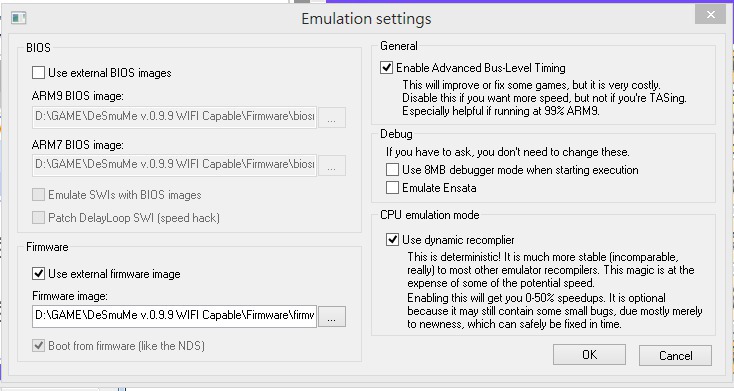734x391 pixels.
Task: Browse for ARM9 BIOS image file
Action: click(x=332, y=118)
